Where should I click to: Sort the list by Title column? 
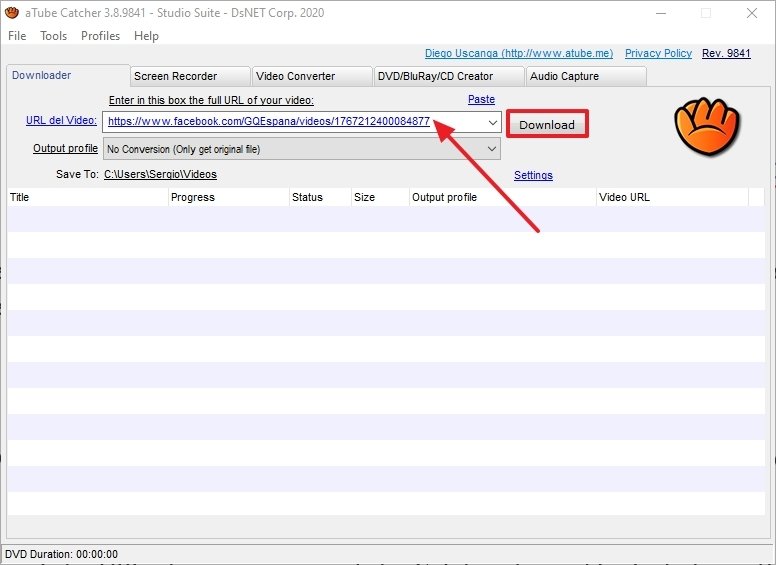[x=88, y=197]
